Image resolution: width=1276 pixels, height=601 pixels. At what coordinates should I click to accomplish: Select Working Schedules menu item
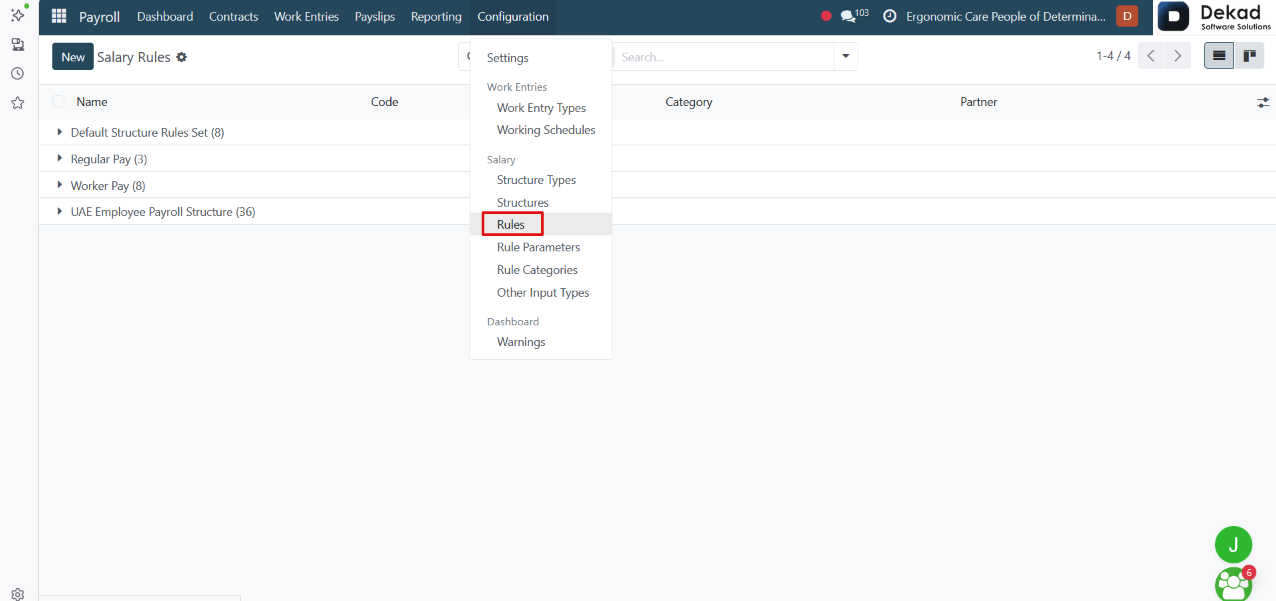[x=546, y=130]
